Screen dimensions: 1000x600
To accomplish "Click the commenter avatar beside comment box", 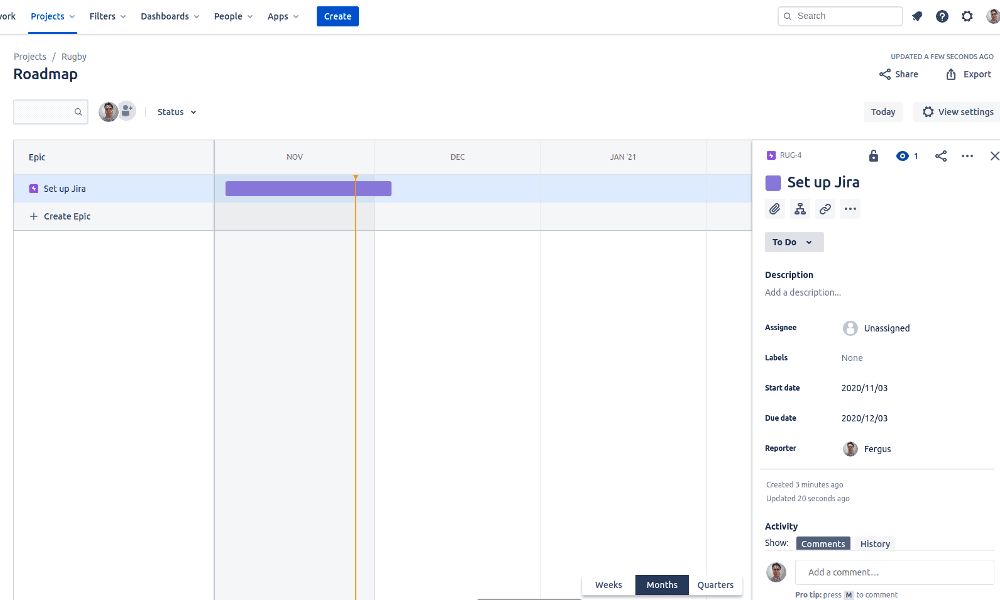I will click(x=776, y=572).
